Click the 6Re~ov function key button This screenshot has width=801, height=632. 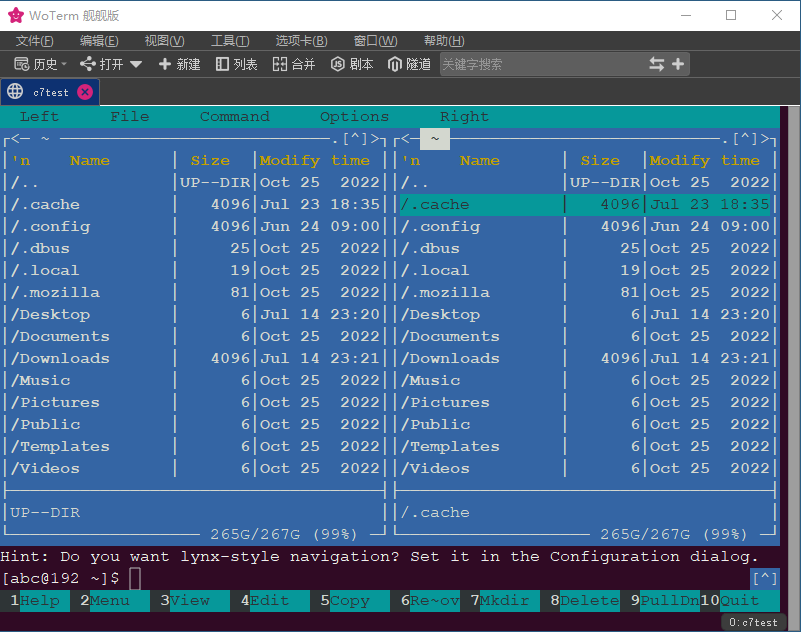pos(430,600)
